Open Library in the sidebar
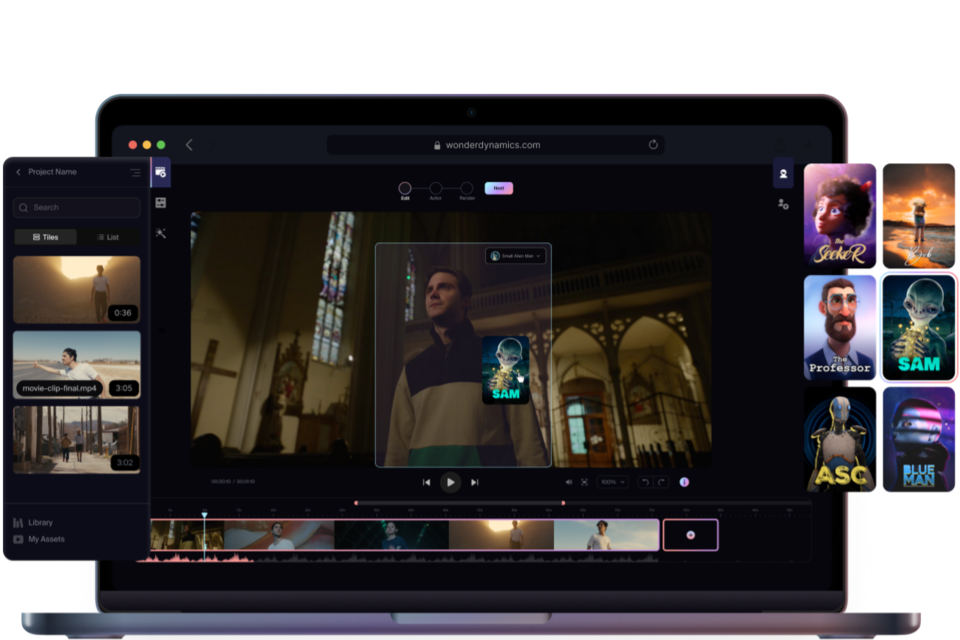 coord(40,522)
